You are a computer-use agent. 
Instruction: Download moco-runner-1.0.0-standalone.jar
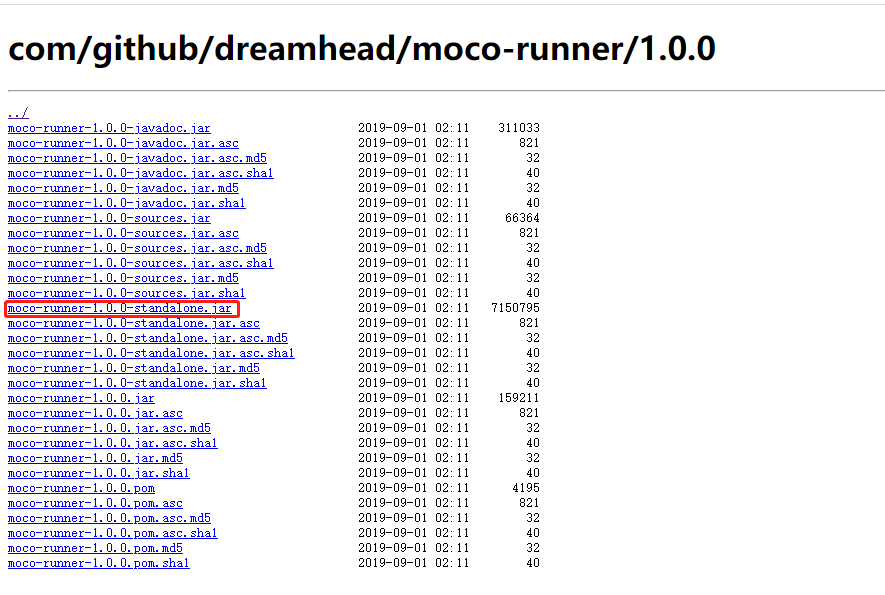click(120, 308)
